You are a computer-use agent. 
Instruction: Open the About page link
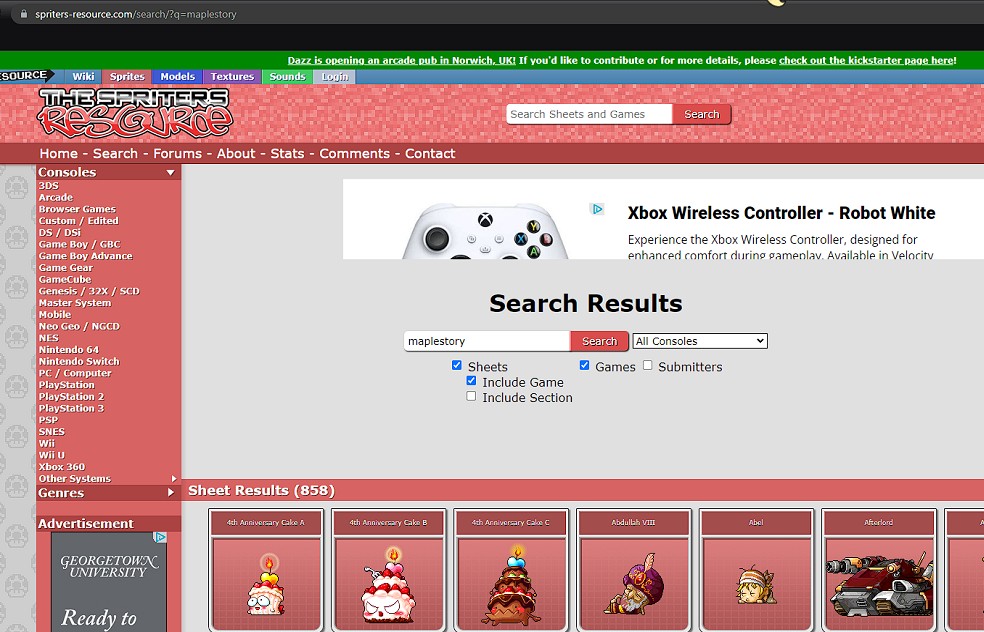click(236, 154)
